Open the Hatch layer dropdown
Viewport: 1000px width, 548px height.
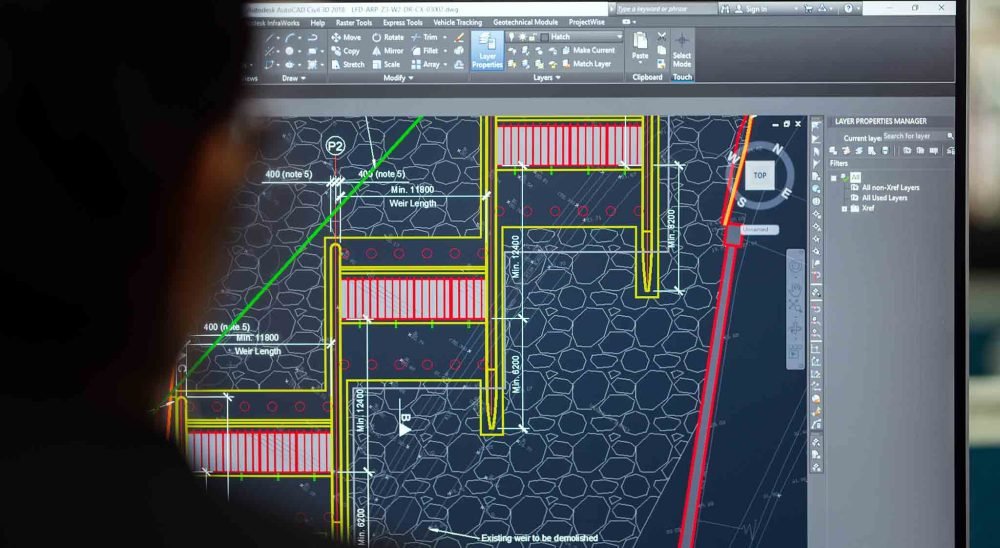point(617,37)
